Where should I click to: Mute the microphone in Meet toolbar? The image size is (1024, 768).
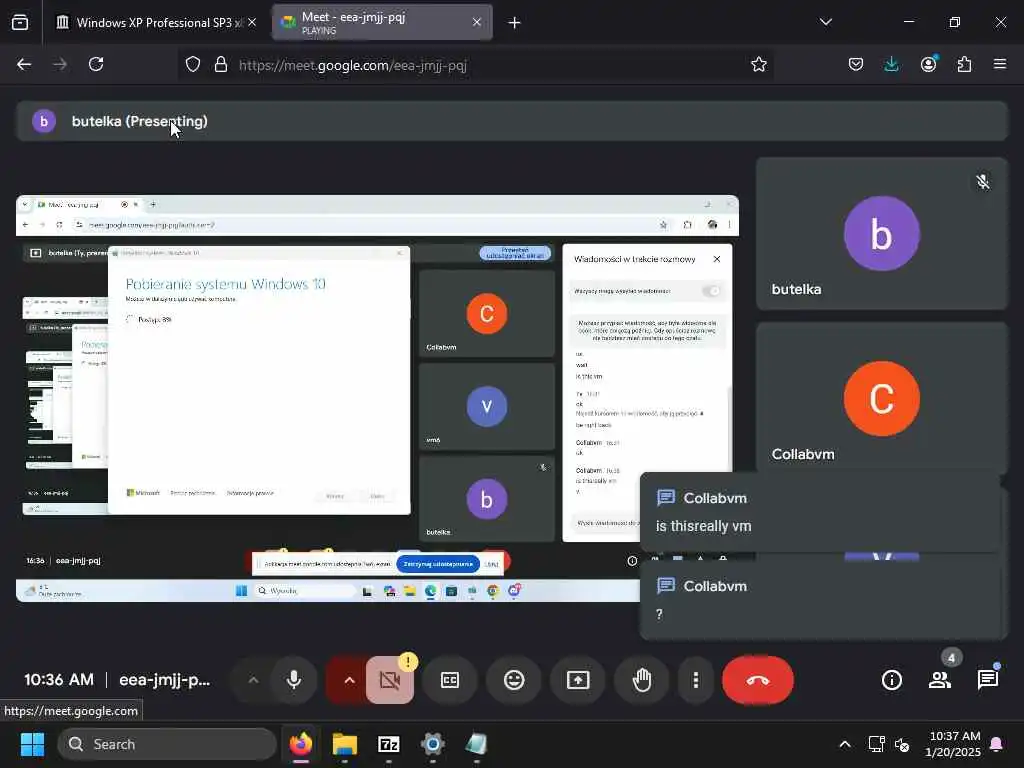pos(294,680)
